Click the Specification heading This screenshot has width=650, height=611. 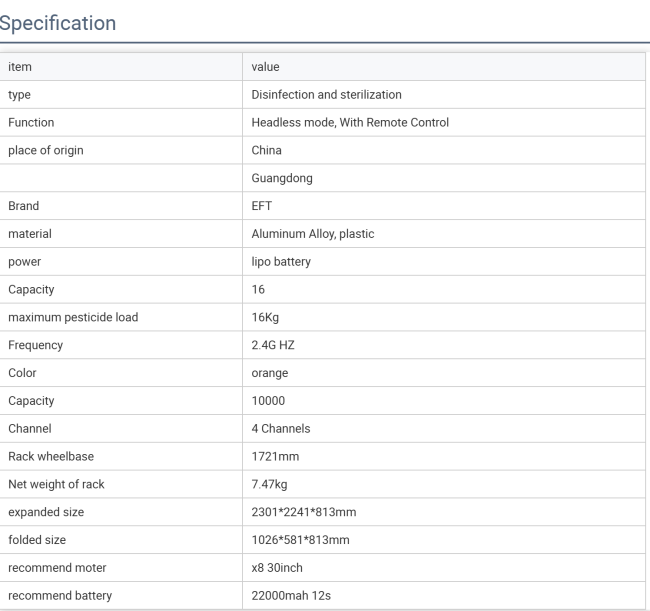[x=58, y=23]
